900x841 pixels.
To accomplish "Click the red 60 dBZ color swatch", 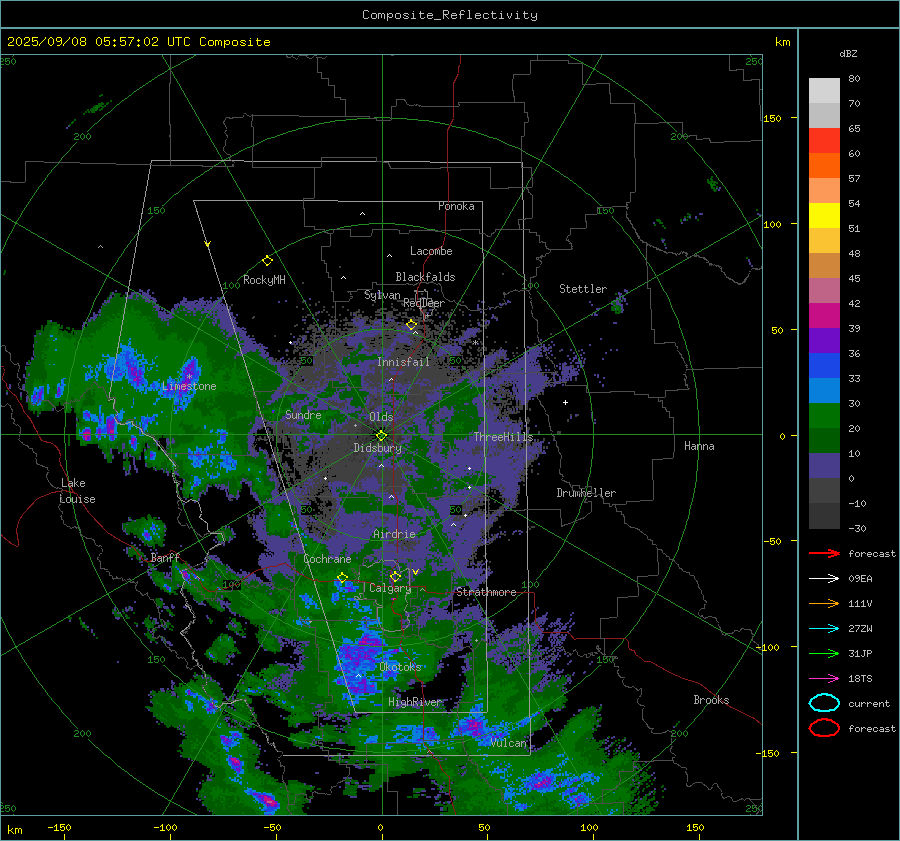I will (x=824, y=141).
